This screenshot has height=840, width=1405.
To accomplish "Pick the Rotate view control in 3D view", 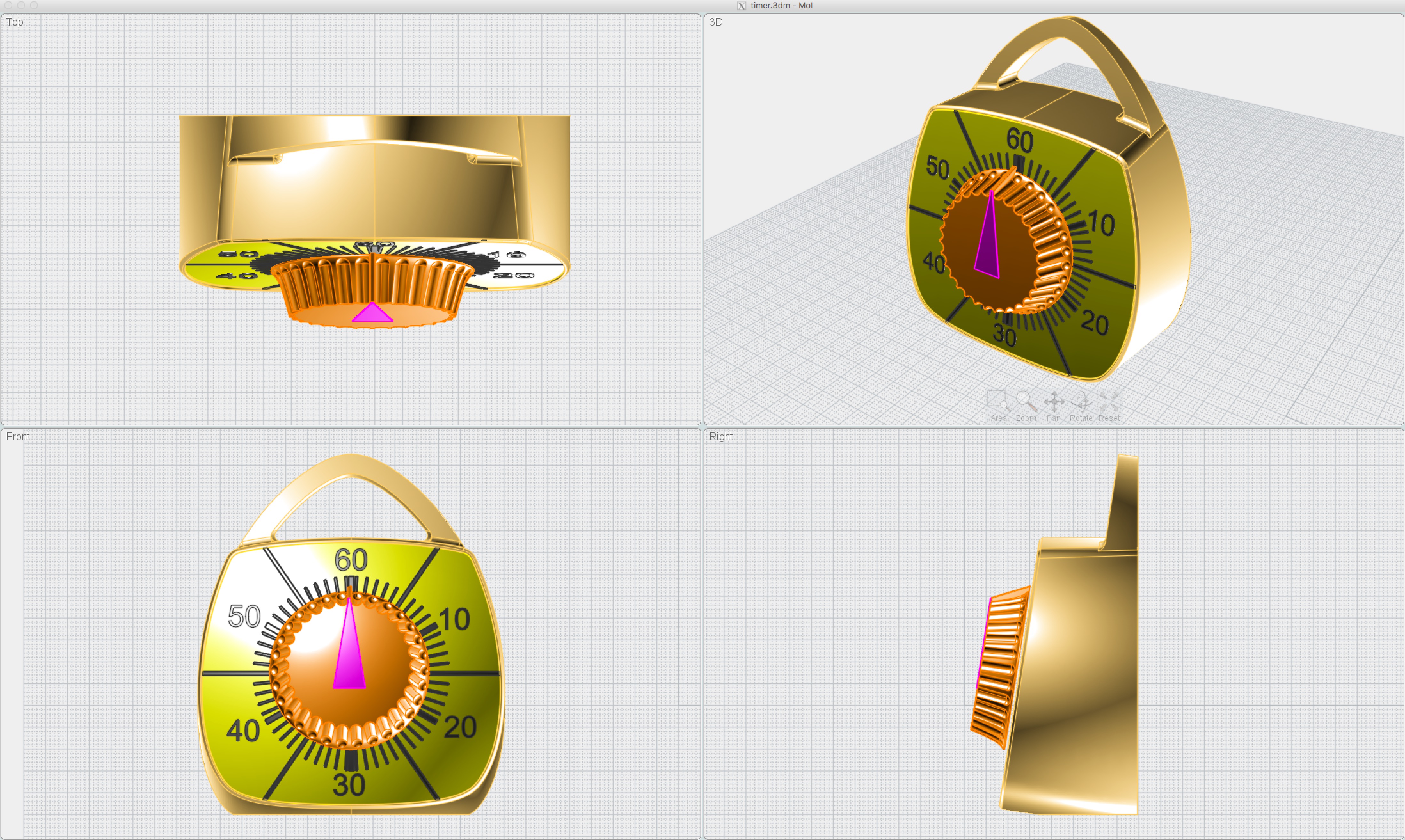I will point(1081,406).
